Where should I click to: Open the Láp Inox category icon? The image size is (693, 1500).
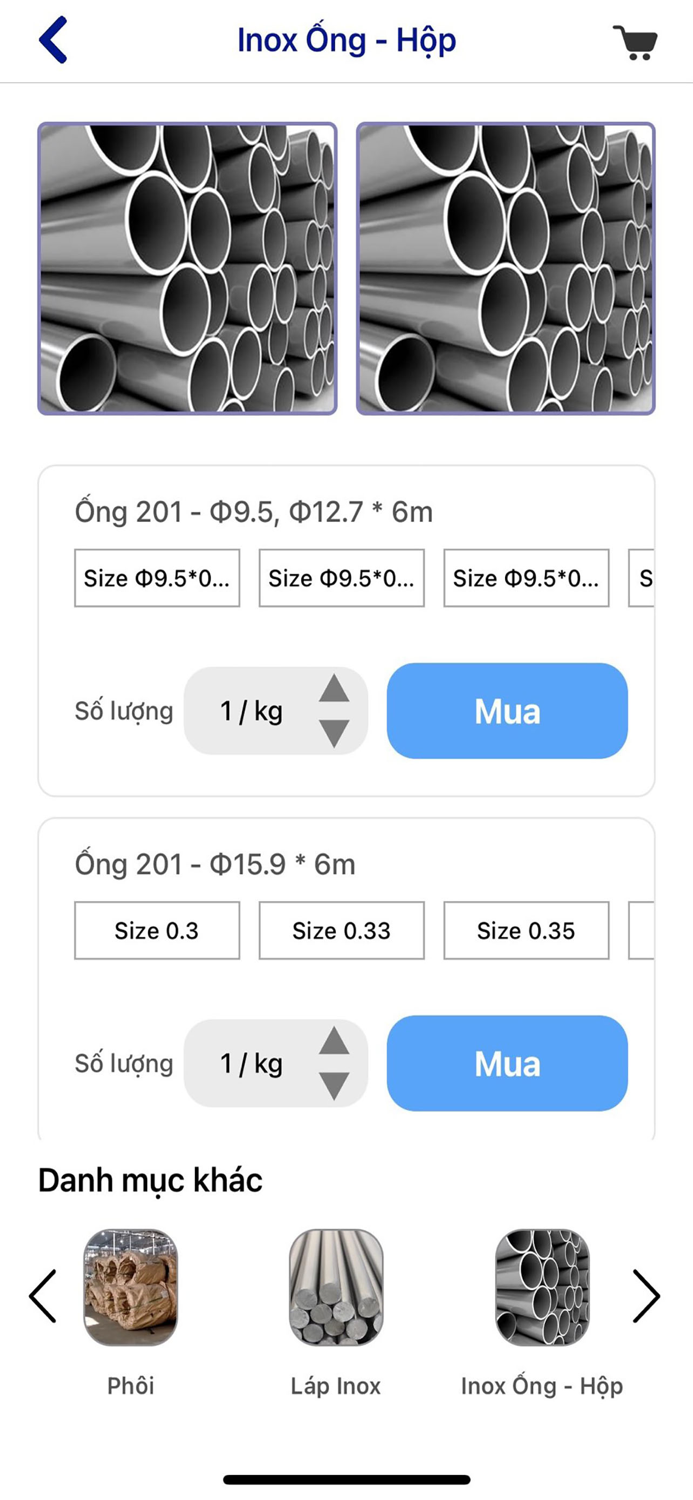click(336, 1287)
